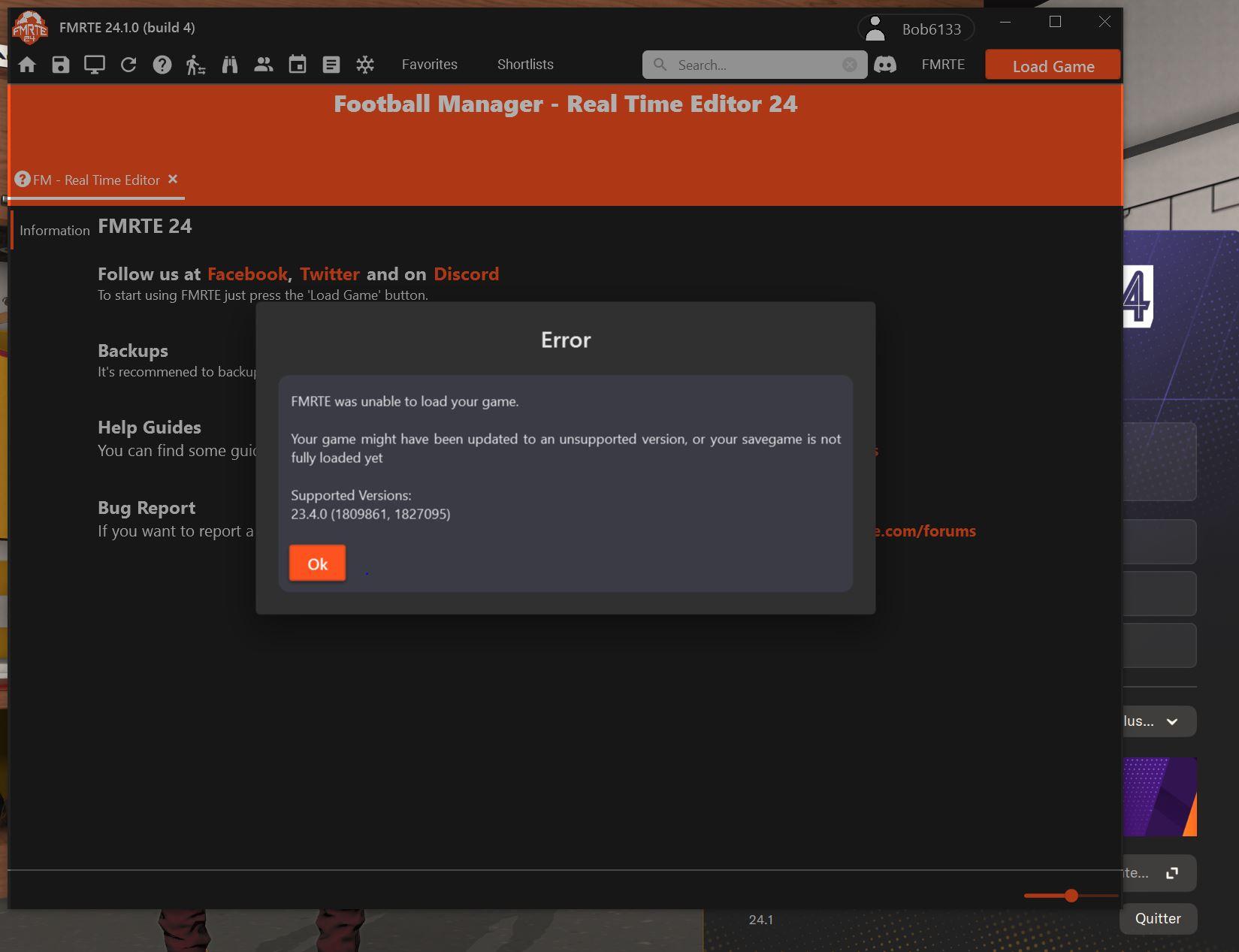Dismiss the error with Ok button
Image resolution: width=1239 pixels, height=952 pixels.
click(317, 564)
